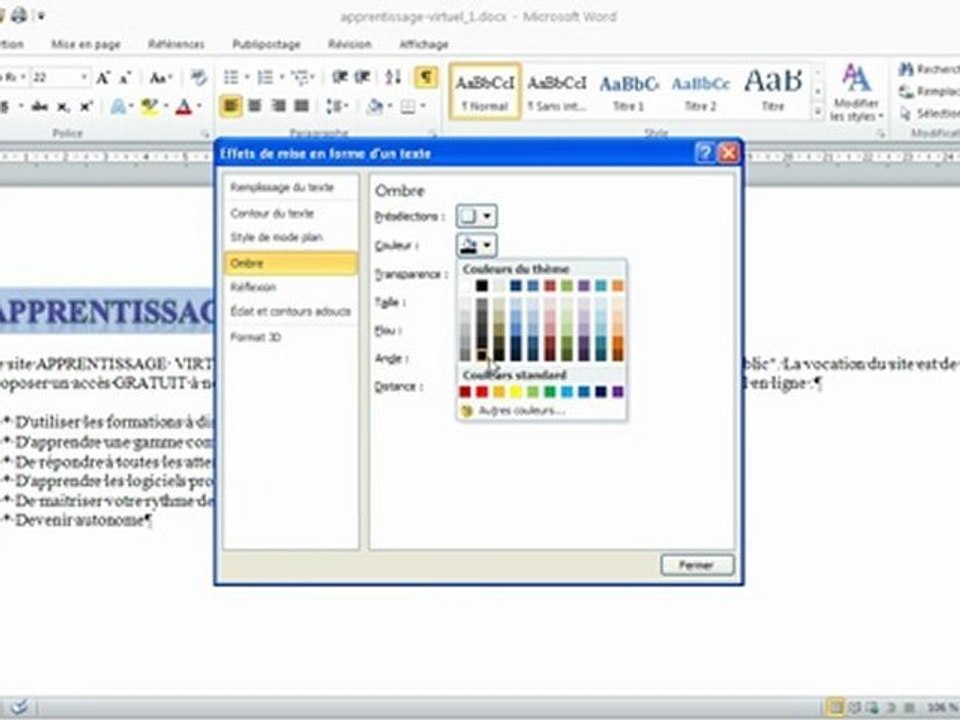Screen dimensions: 960x720
Task: Select Contour du texte in dialog sidebar
Action: tap(290, 213)
